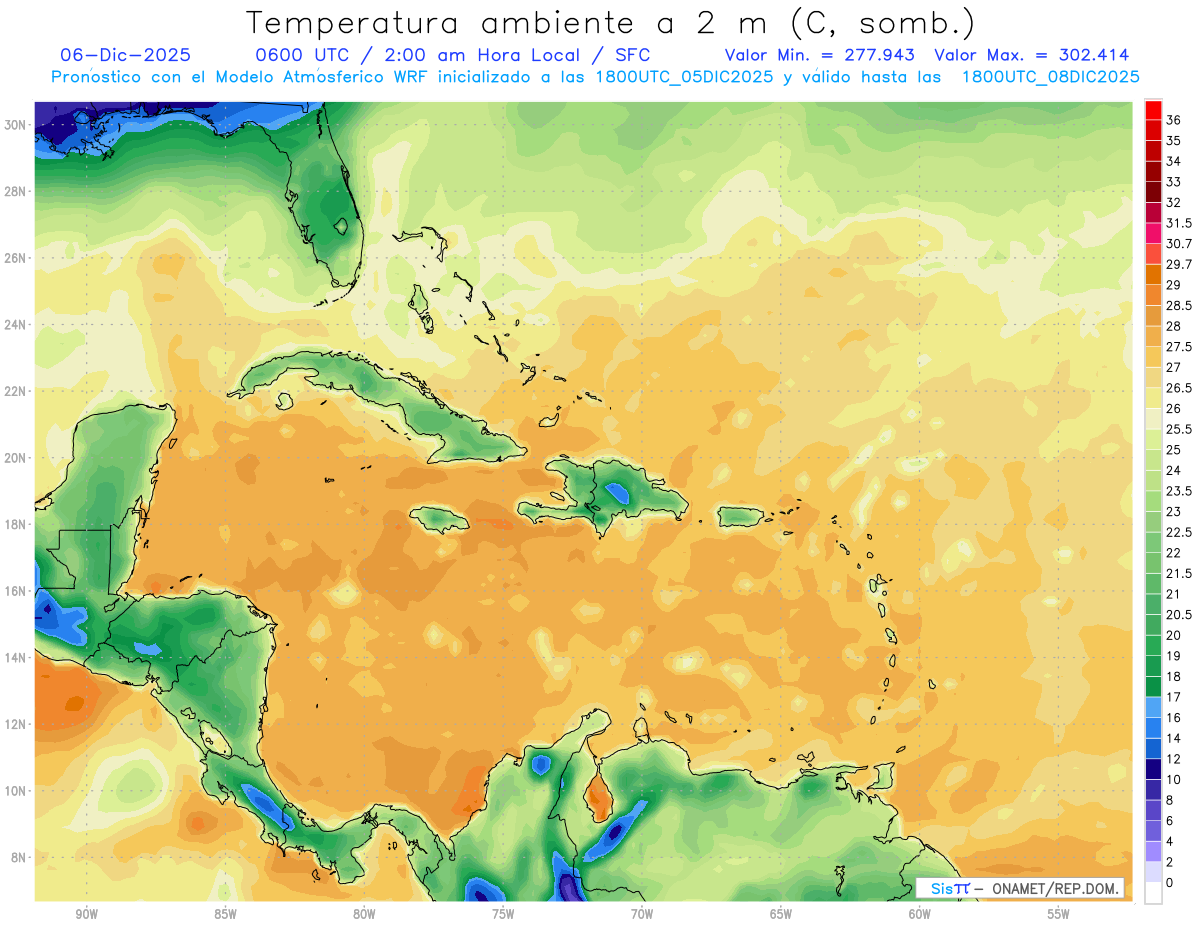Click the "0600 UTC / 2:00 am Hora Local" text
Image resolution: width=1200 pixels, height=927 pixels.
click(x=422, y=55)
